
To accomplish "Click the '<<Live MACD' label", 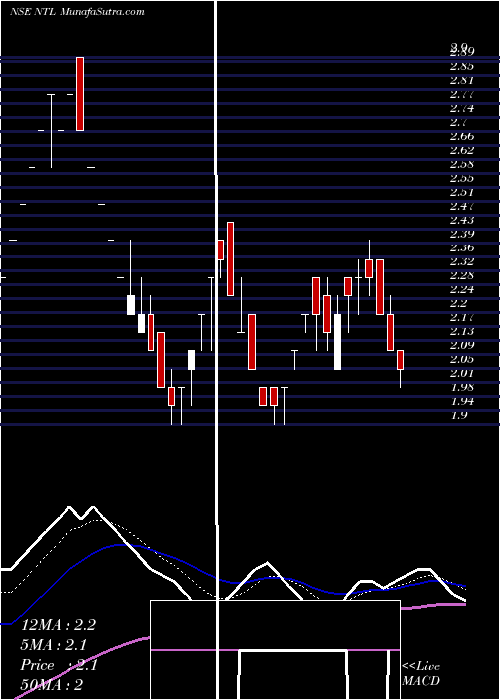I will [421, 674].
